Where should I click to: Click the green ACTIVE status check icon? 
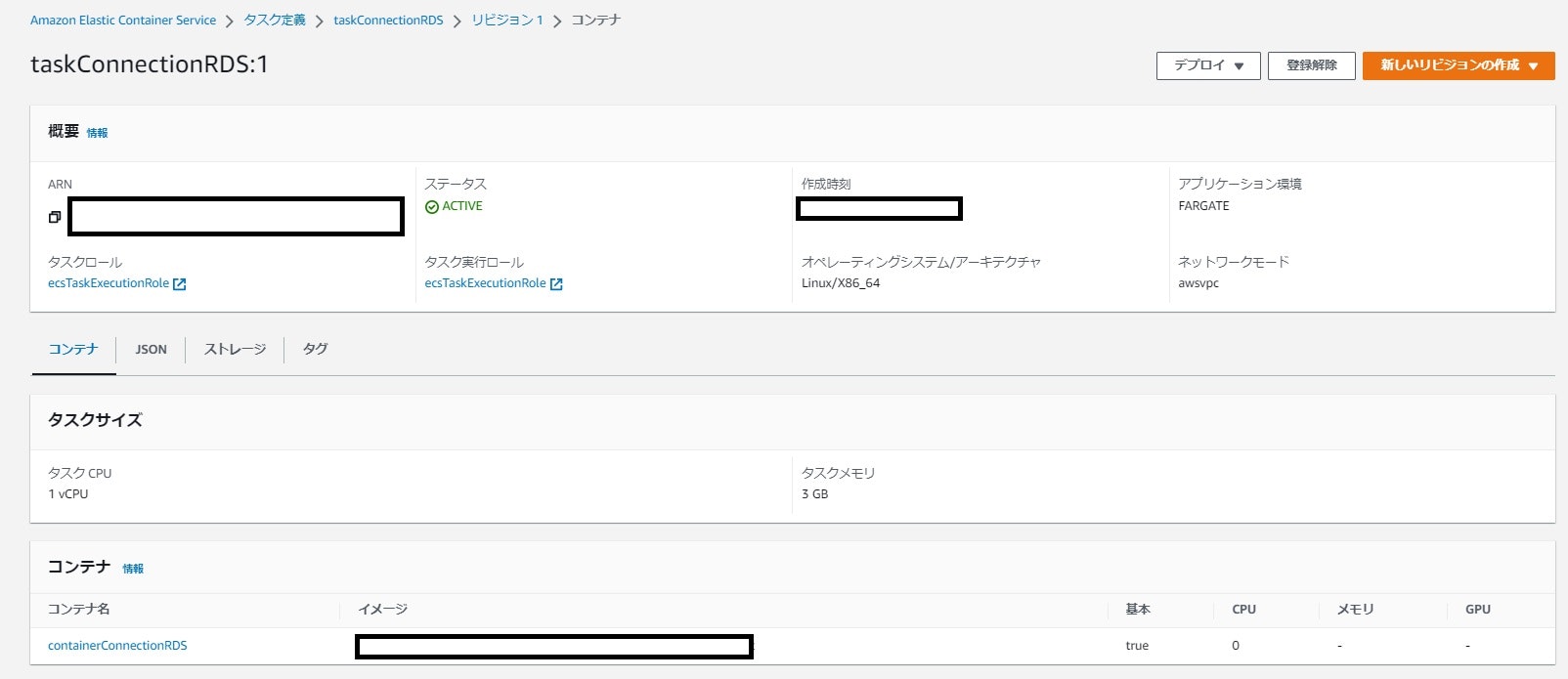tap(432, 207)
